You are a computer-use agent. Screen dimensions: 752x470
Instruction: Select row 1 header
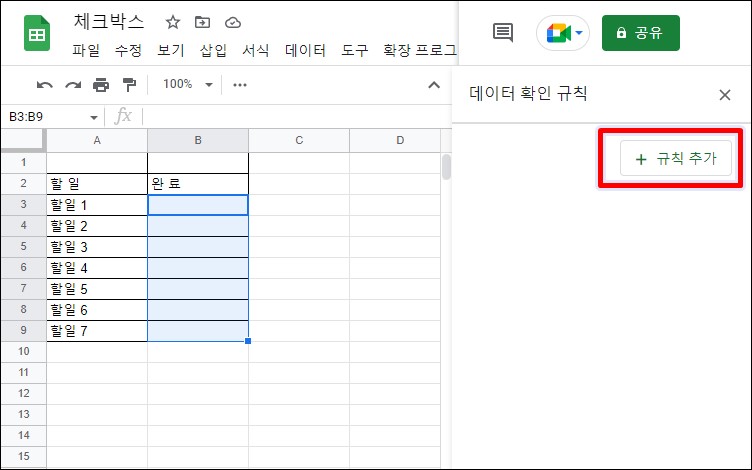coord(24,163)
